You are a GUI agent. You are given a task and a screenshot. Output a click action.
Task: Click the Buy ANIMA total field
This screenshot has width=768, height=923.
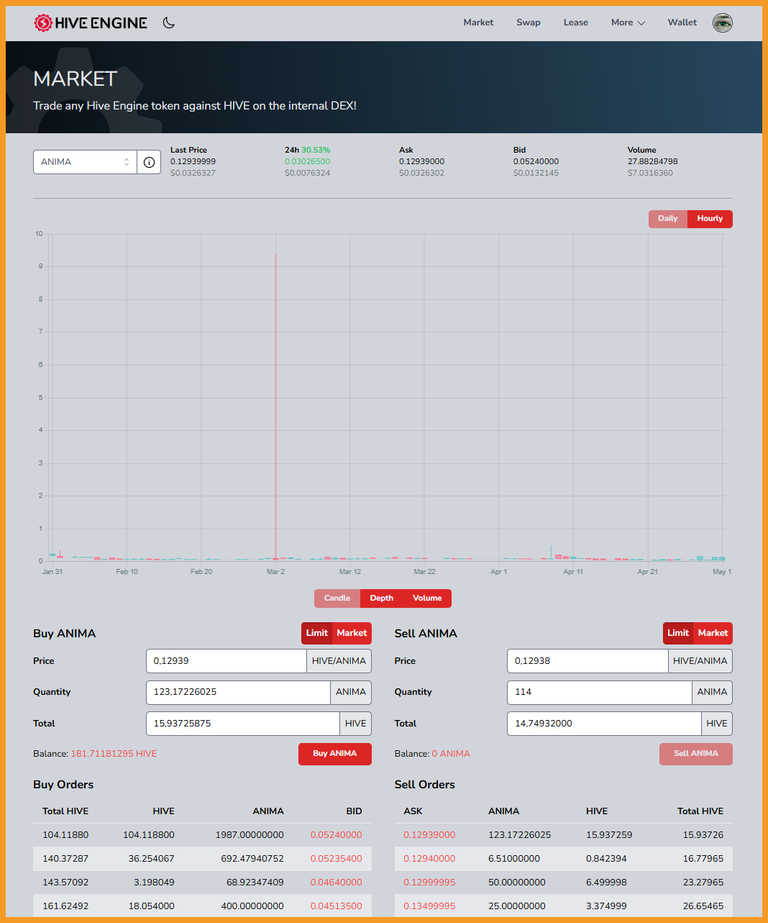click(x=242, y=723)
